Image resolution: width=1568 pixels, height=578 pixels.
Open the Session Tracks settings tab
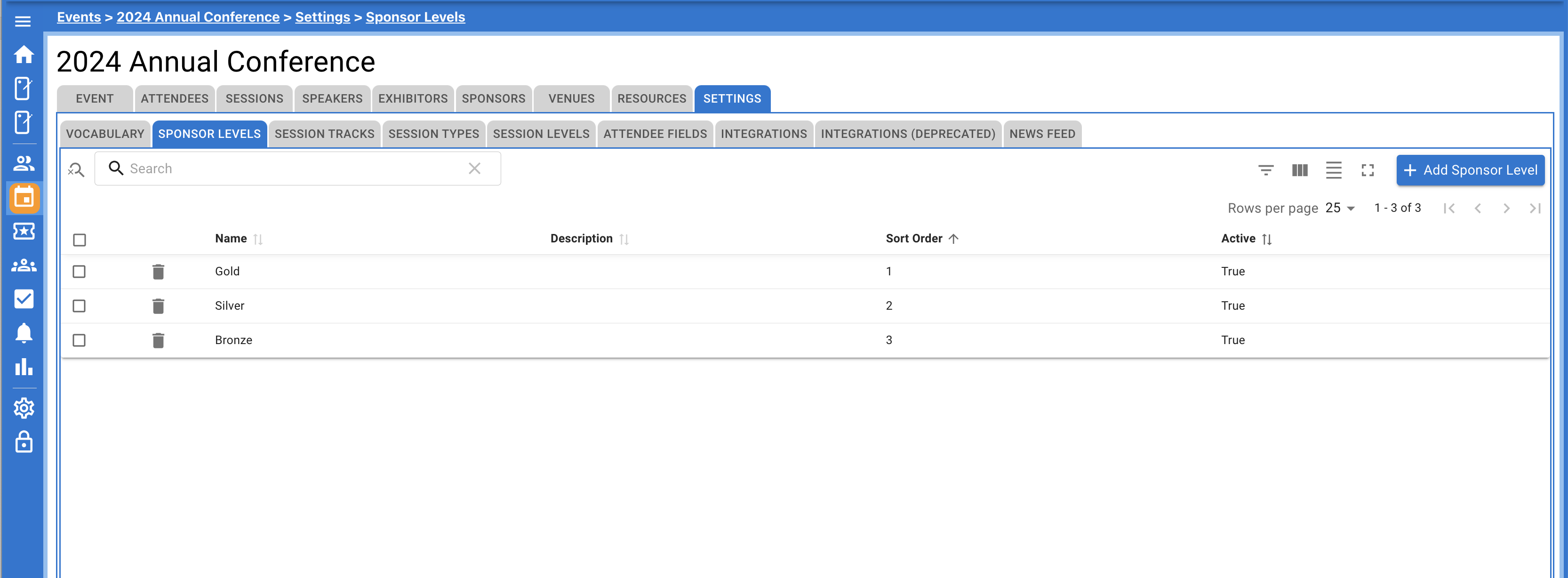coord(324,133)
